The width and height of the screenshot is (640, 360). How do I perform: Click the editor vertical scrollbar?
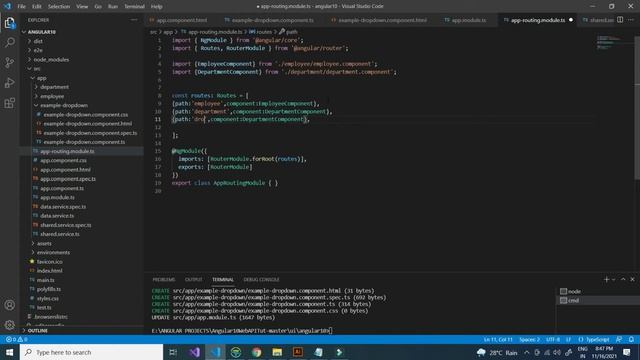[637, 107]
